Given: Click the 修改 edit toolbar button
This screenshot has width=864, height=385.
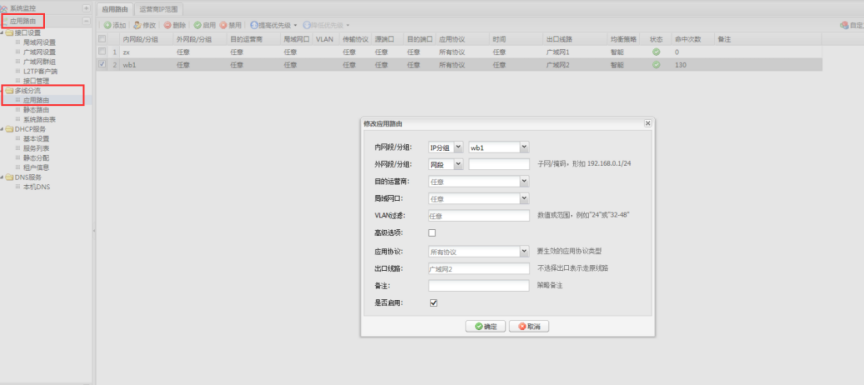Looking at the screenshot, I should point(145,25).
